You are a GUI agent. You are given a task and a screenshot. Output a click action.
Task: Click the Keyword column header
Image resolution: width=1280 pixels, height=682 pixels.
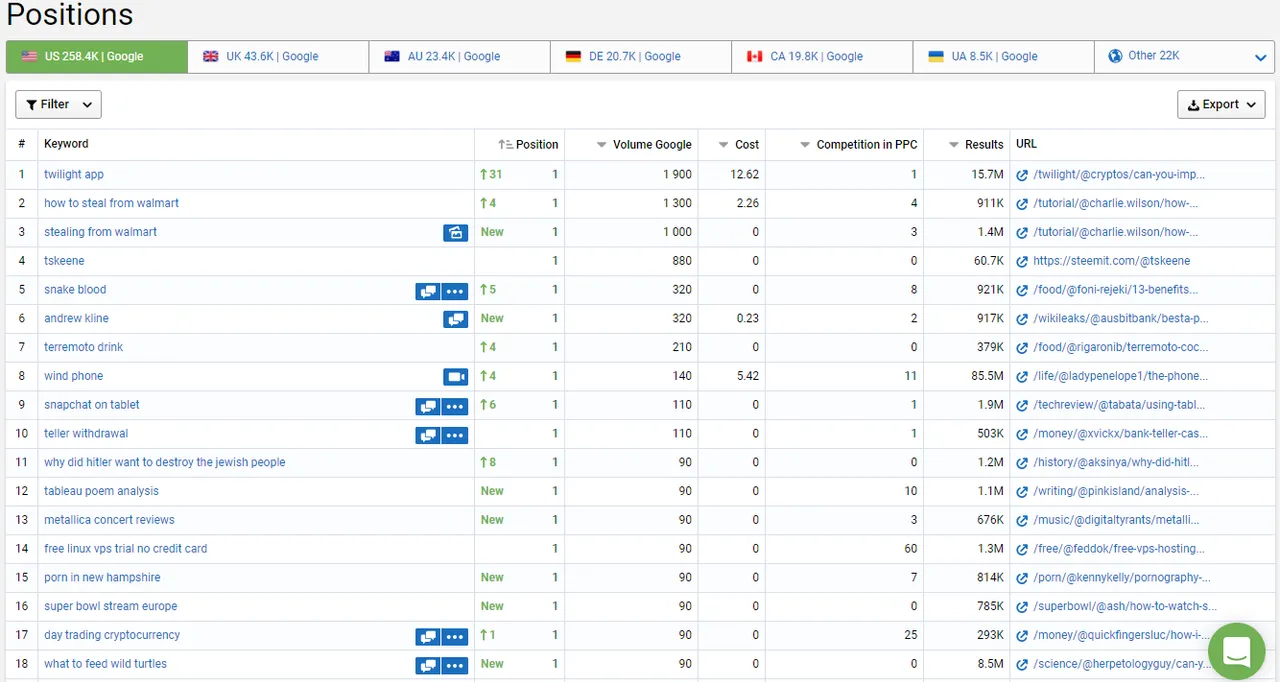(66, 144)
